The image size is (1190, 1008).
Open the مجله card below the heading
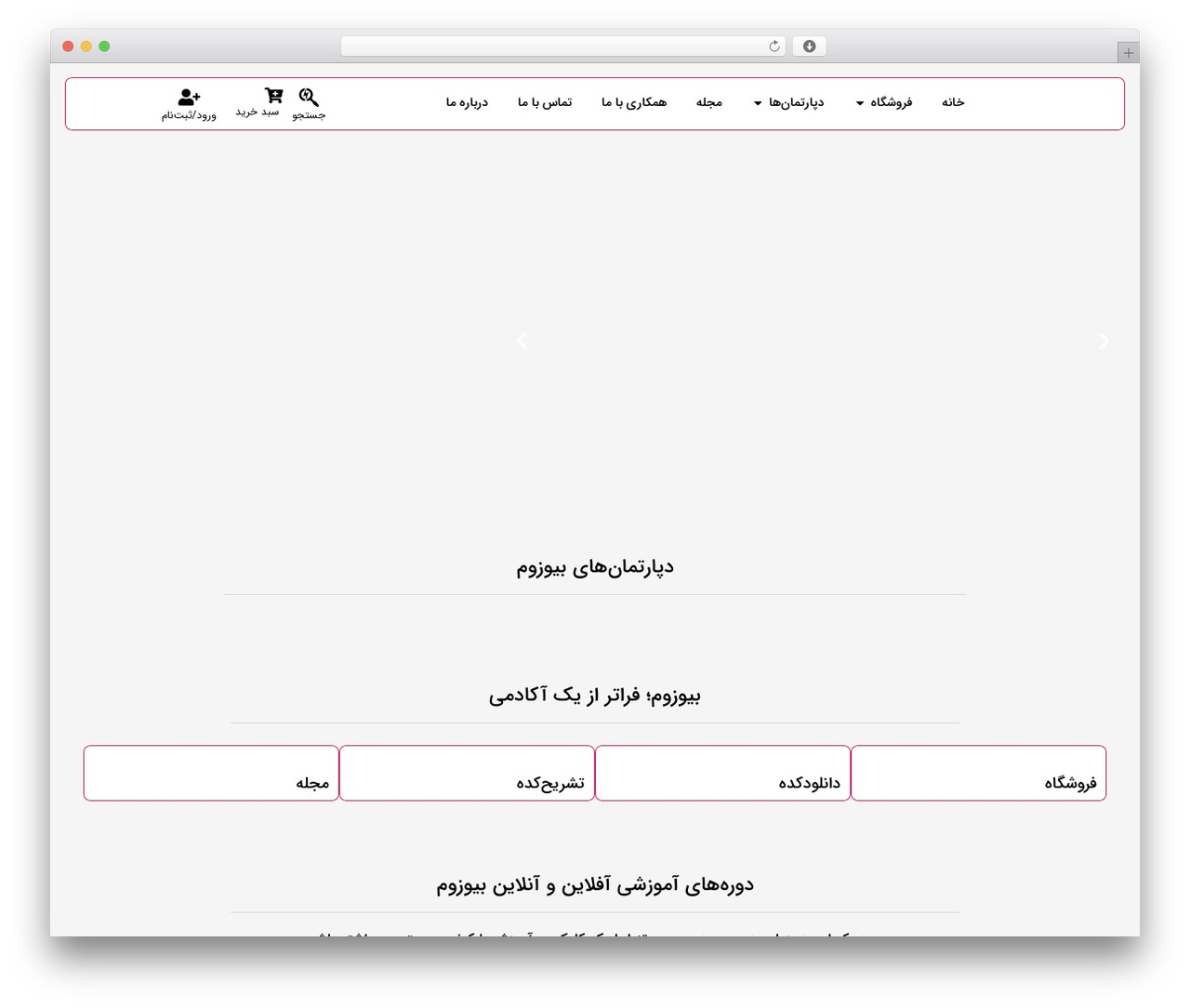click(211, 773)
